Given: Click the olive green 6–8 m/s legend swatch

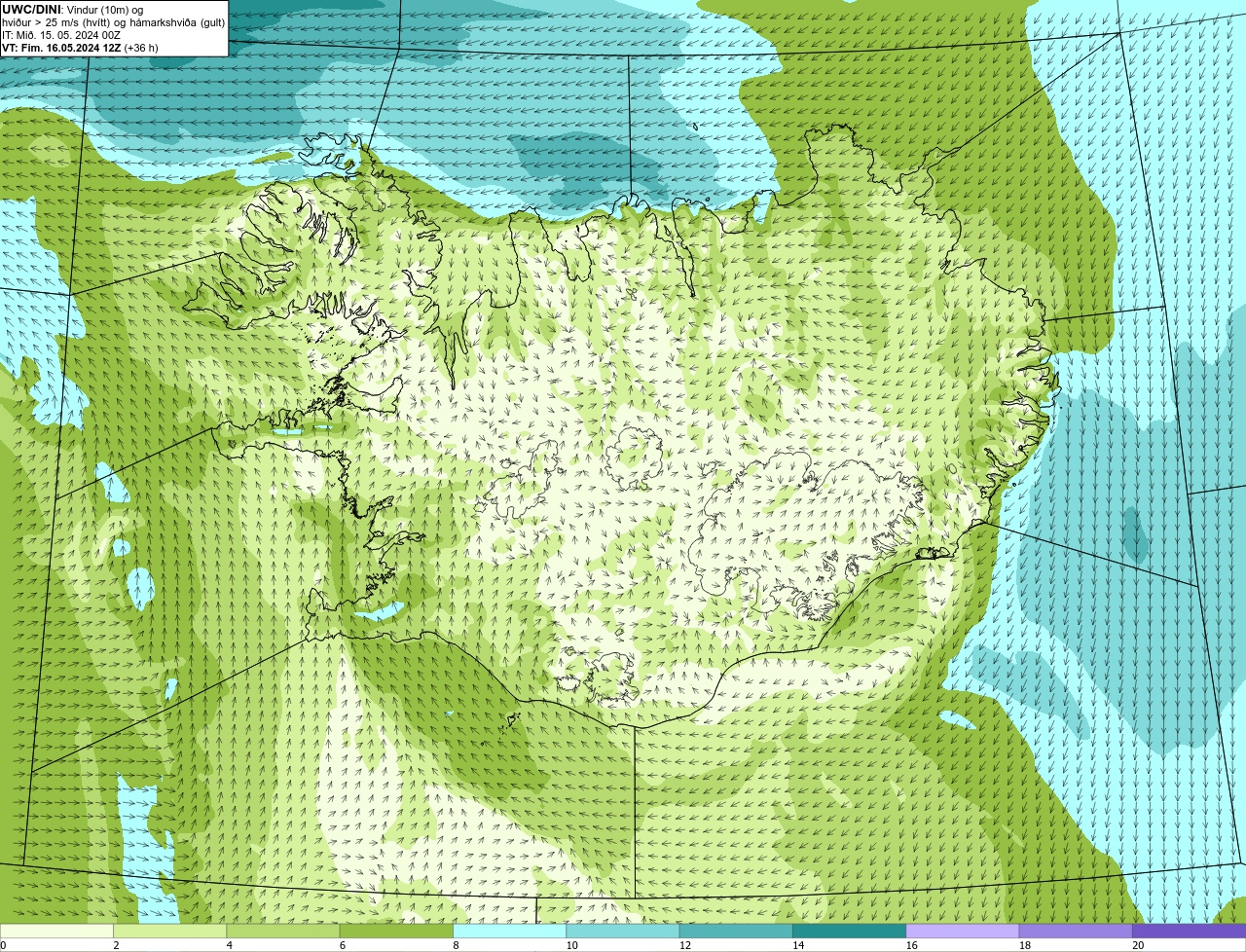Looking at the screenshot, I should (x=396, y=931).
